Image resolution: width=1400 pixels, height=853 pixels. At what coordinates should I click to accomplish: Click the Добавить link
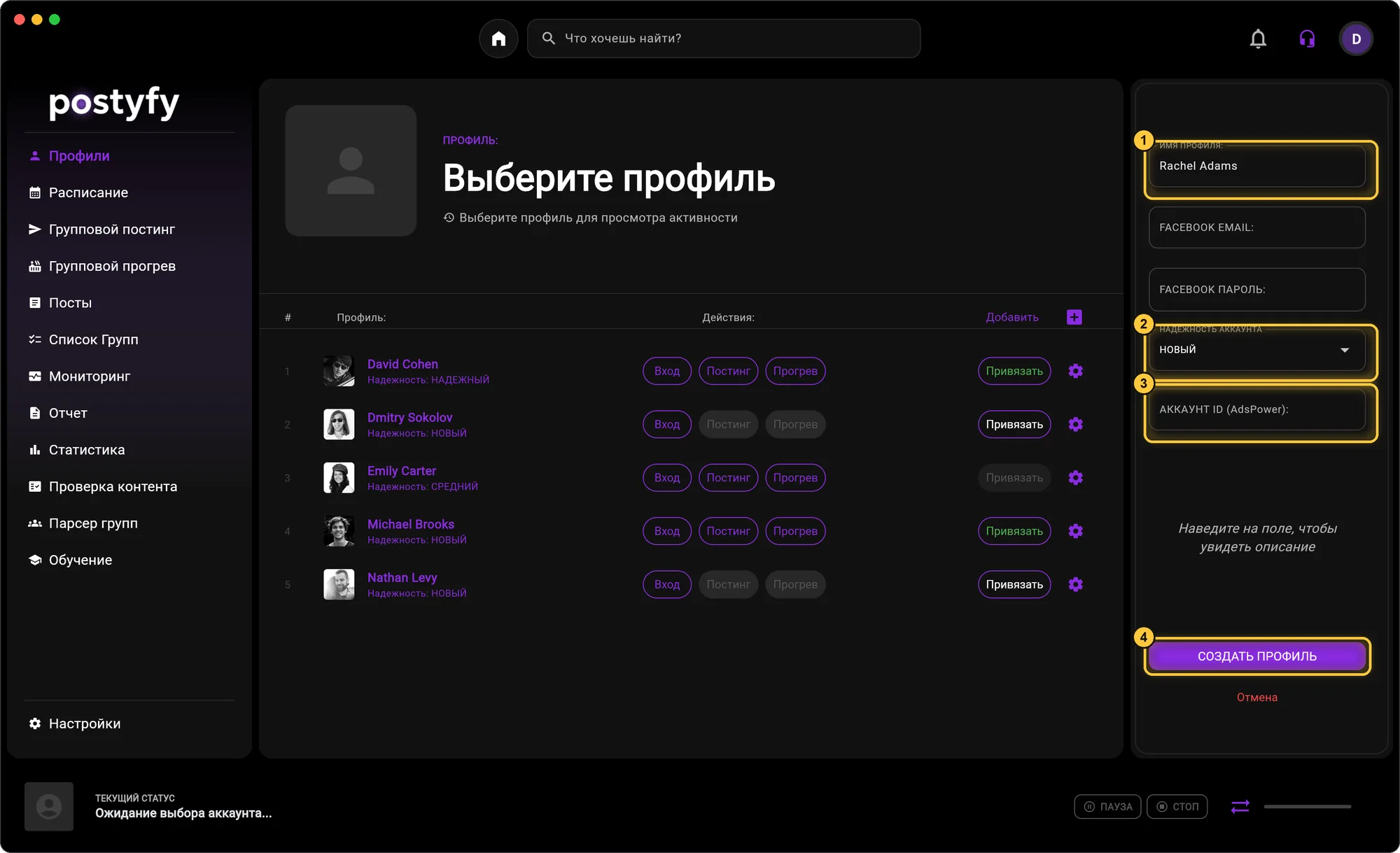pyautogui.click(x=1012, y=317)
